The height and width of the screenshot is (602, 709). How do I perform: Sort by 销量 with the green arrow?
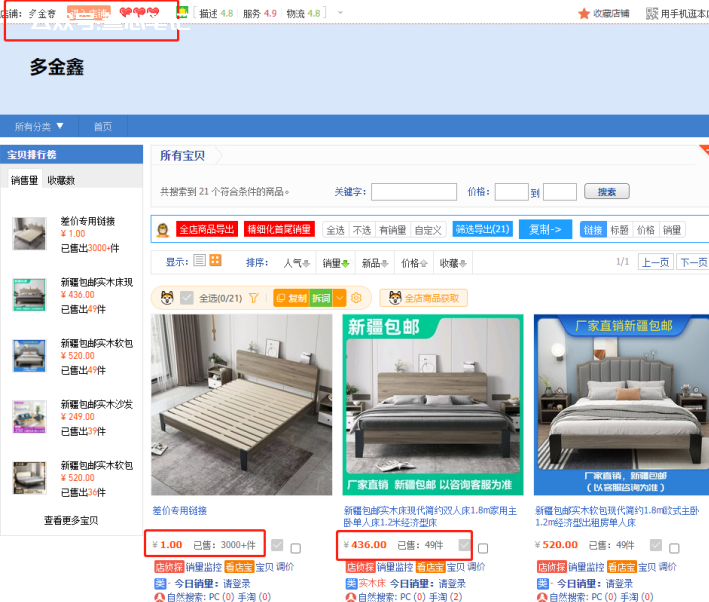[336, 263]
